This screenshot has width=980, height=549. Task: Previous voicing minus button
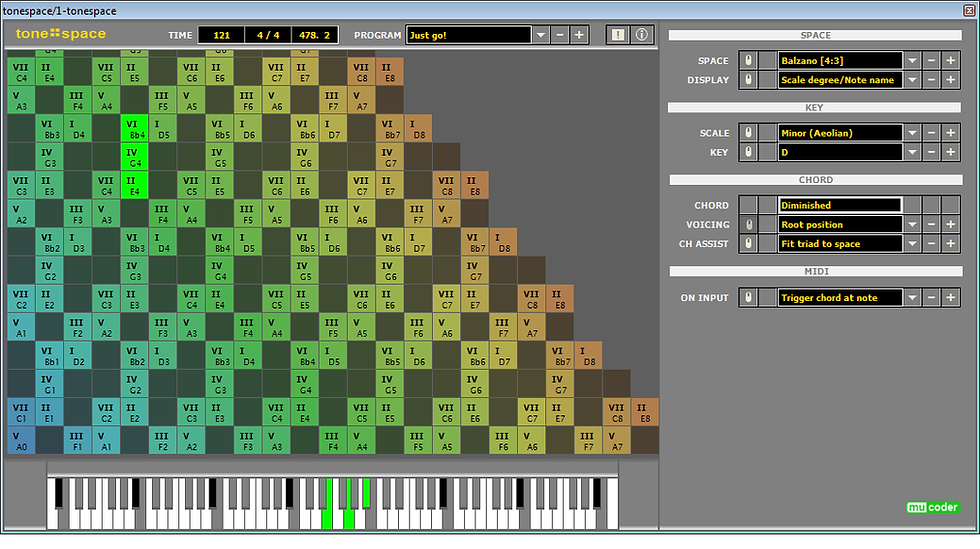(931, 224)
